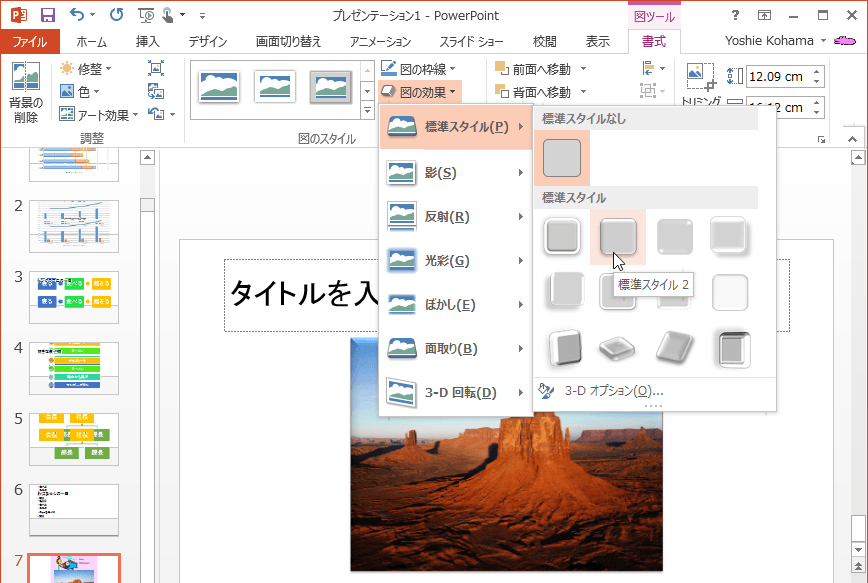Screen dimensions: 868x583
Task: Apply the third picture style thumbnail
Action: (330, 87)
